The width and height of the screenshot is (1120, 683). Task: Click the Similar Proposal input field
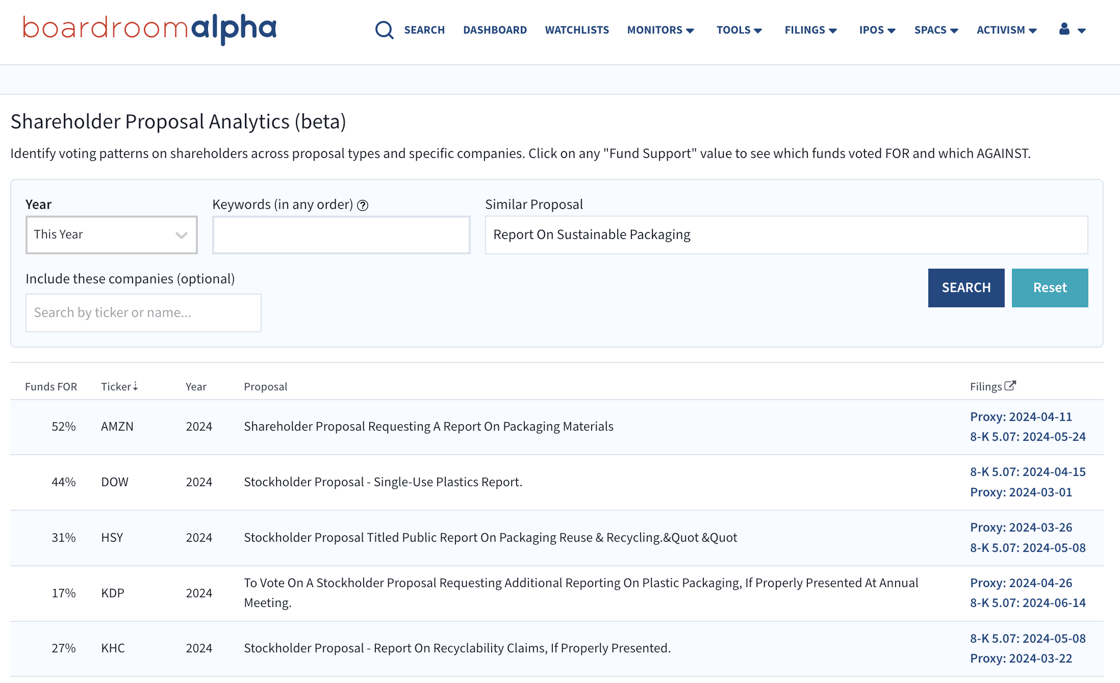click(x=786, y=234)
